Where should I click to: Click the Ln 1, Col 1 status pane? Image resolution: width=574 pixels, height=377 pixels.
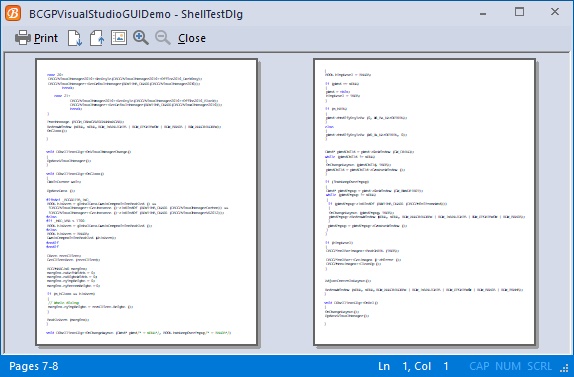click(x=413, y=366)
